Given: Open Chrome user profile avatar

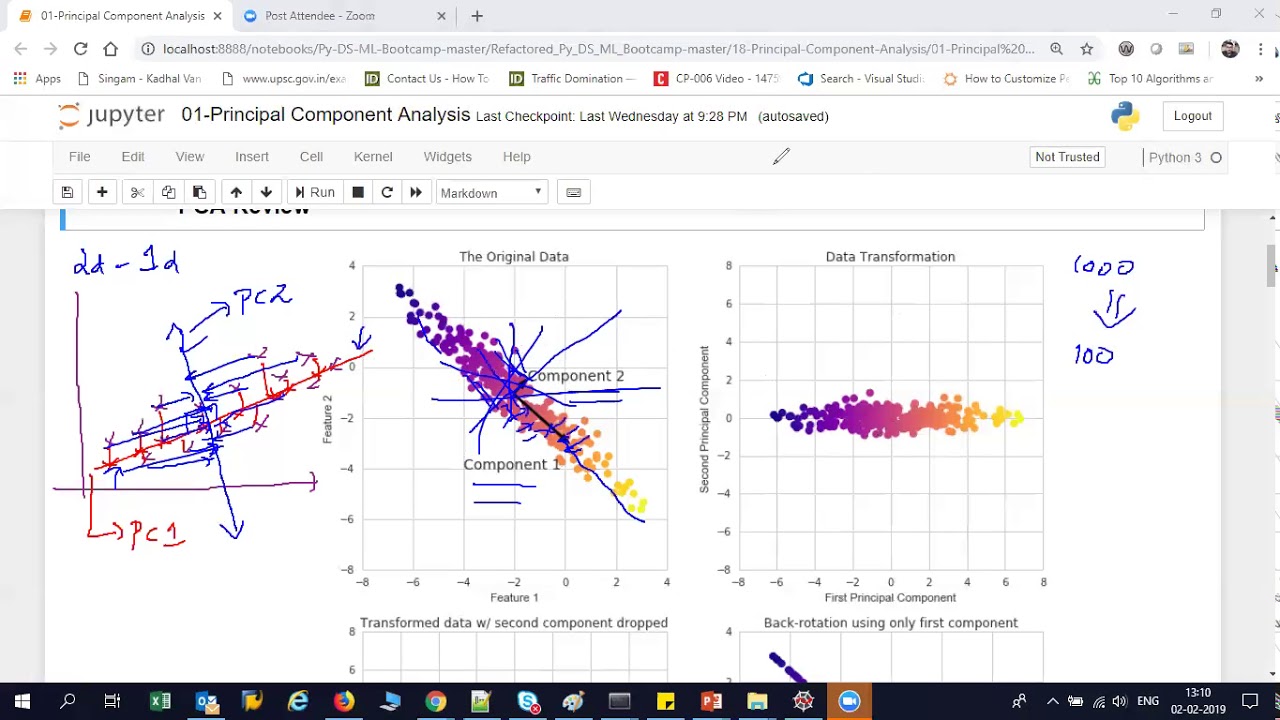Looking at the screenshot, I should pyautogui.click(x=1230, y=48).
